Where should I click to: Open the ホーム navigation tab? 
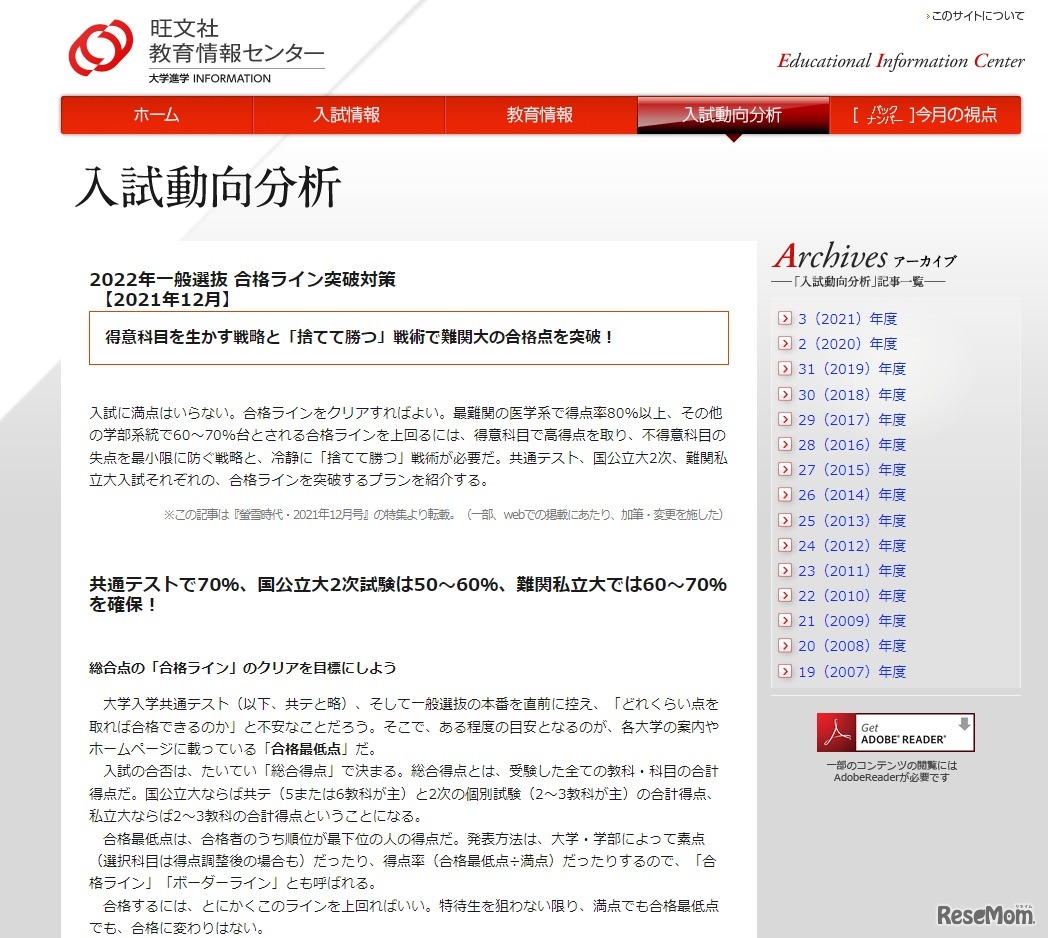pyautogui.click(x=156, y=115)
